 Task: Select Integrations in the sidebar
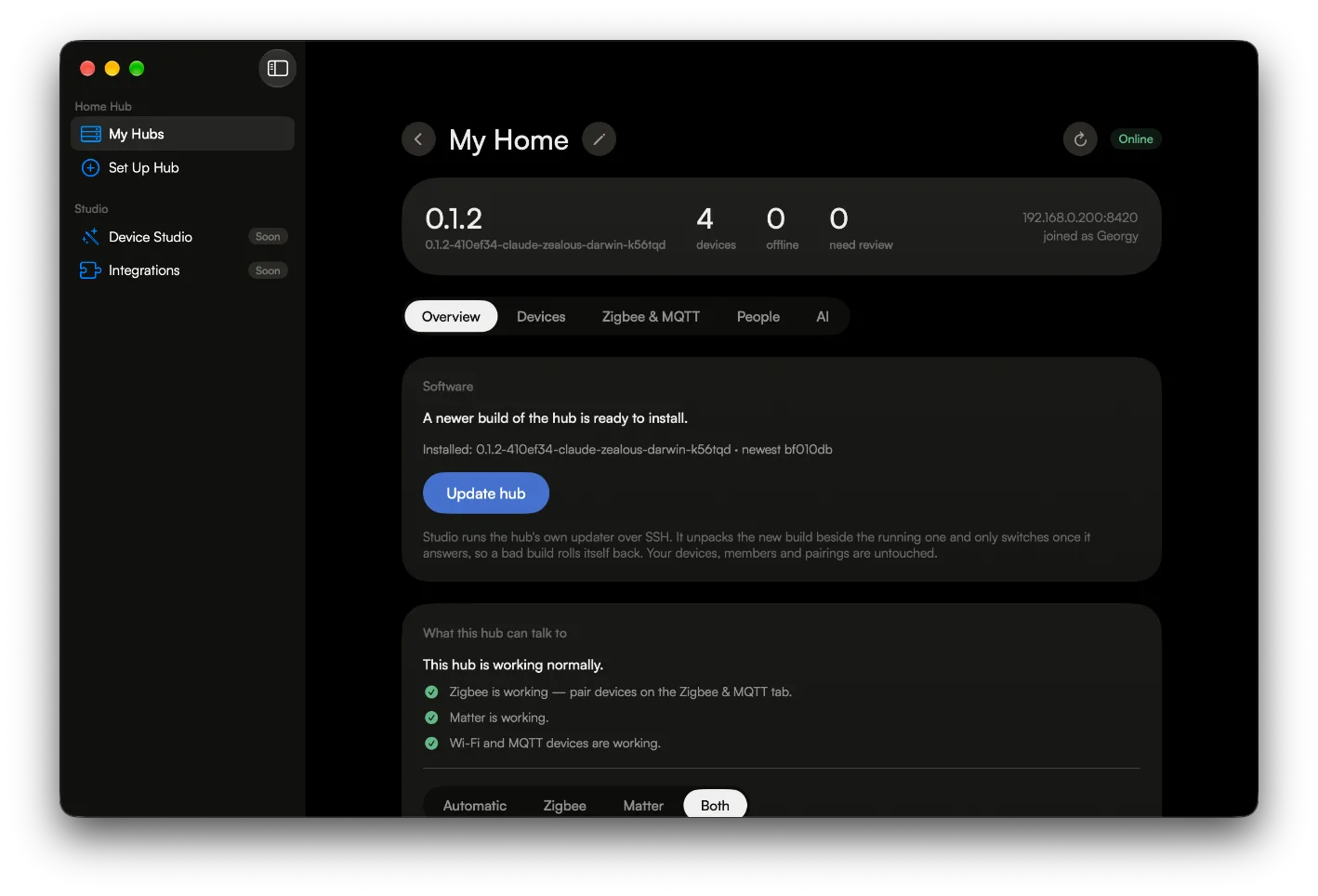(182, 270)
